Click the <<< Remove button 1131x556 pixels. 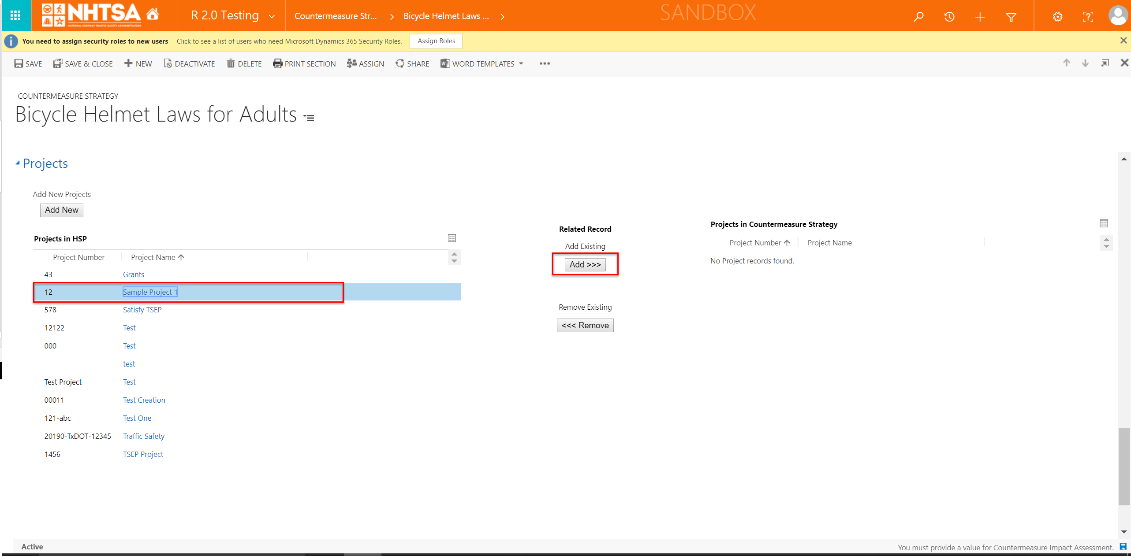coord(585,325)
